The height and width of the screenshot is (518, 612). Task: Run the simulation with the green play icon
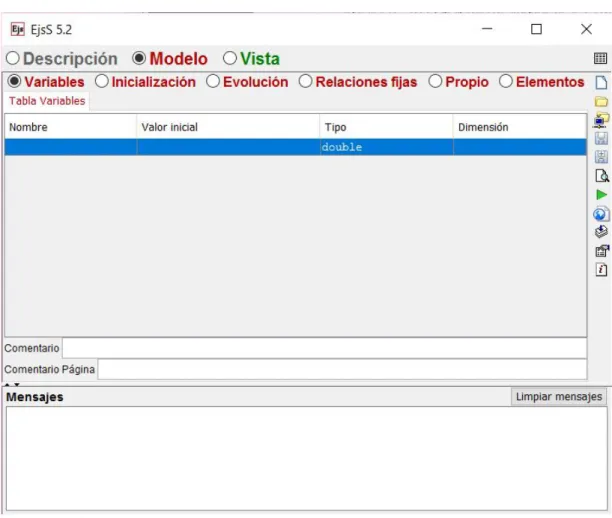tap(601, 194)
